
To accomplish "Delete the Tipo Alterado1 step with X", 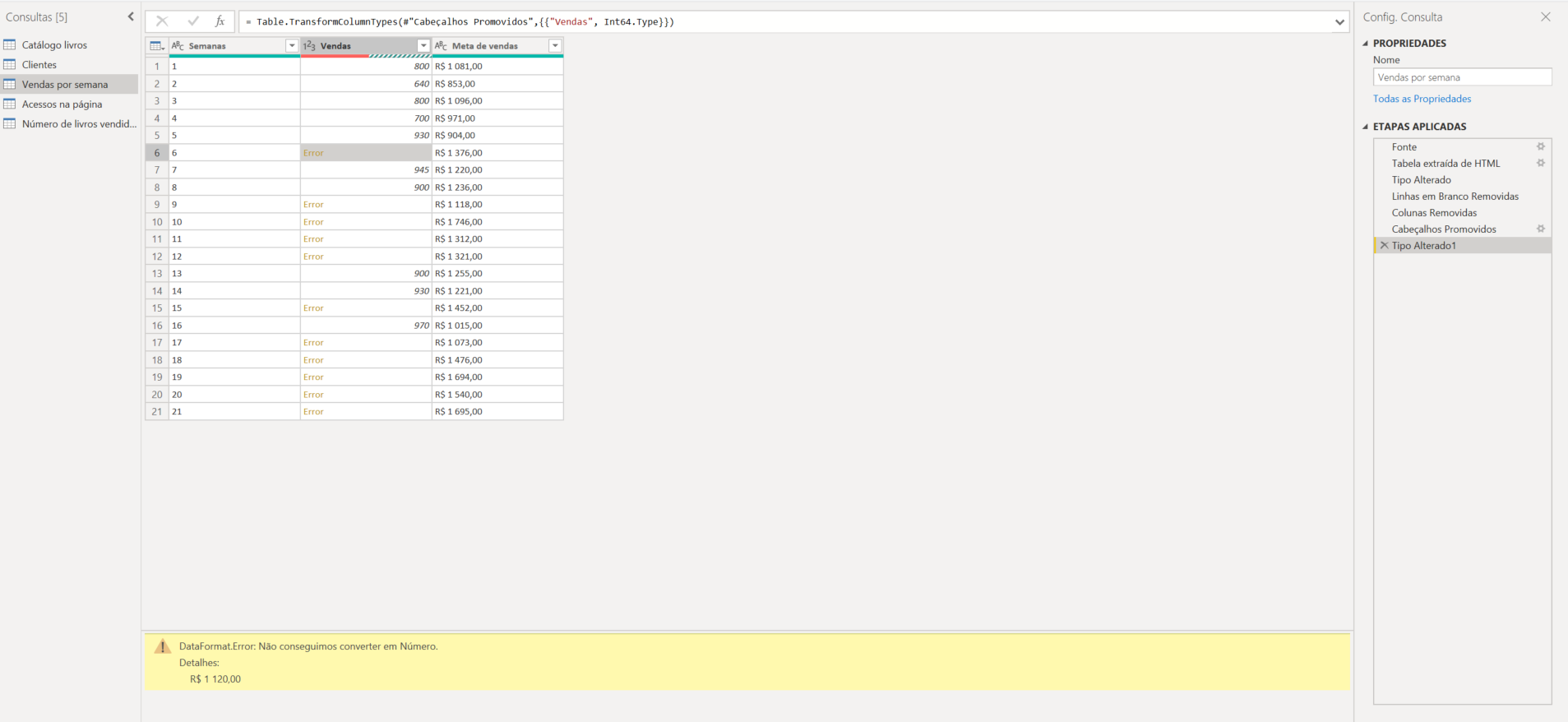I will coord(1384,246).
